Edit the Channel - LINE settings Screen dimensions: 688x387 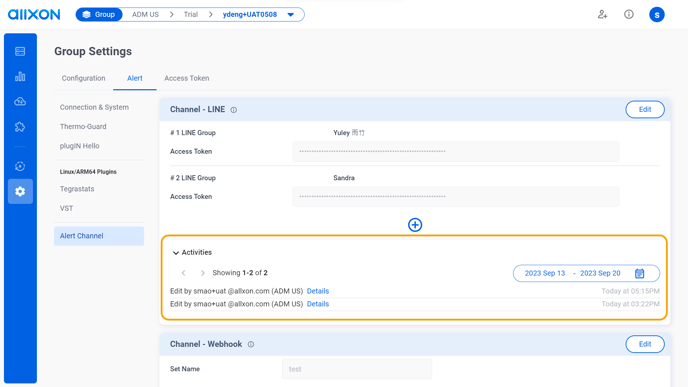pos(645,109)
